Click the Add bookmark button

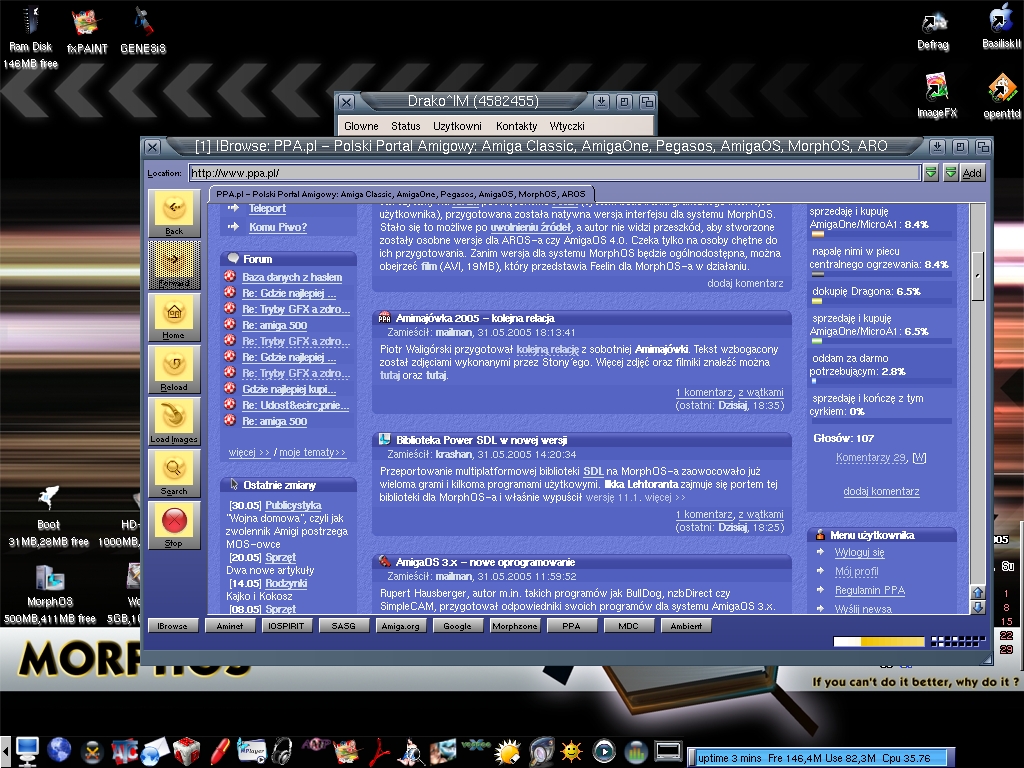point(972,172)
